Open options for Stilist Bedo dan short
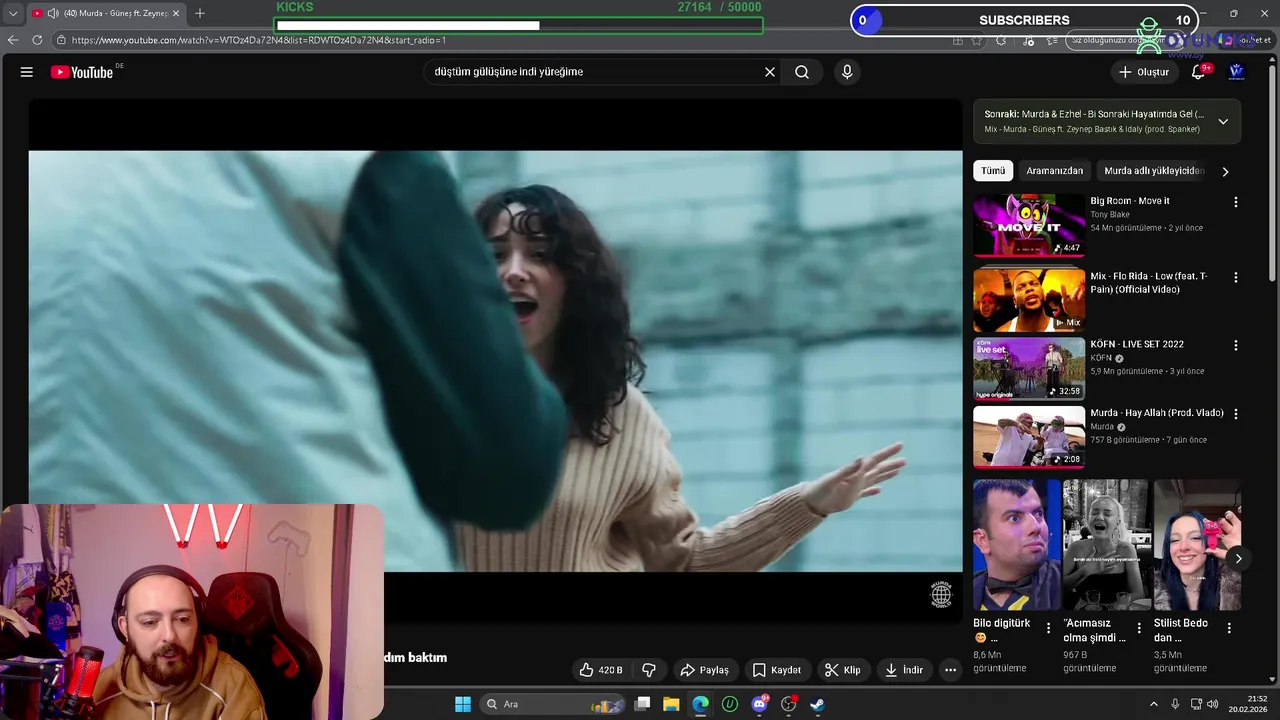Viewport: 1280px width, 720px height. click(x=1229, y=628)
